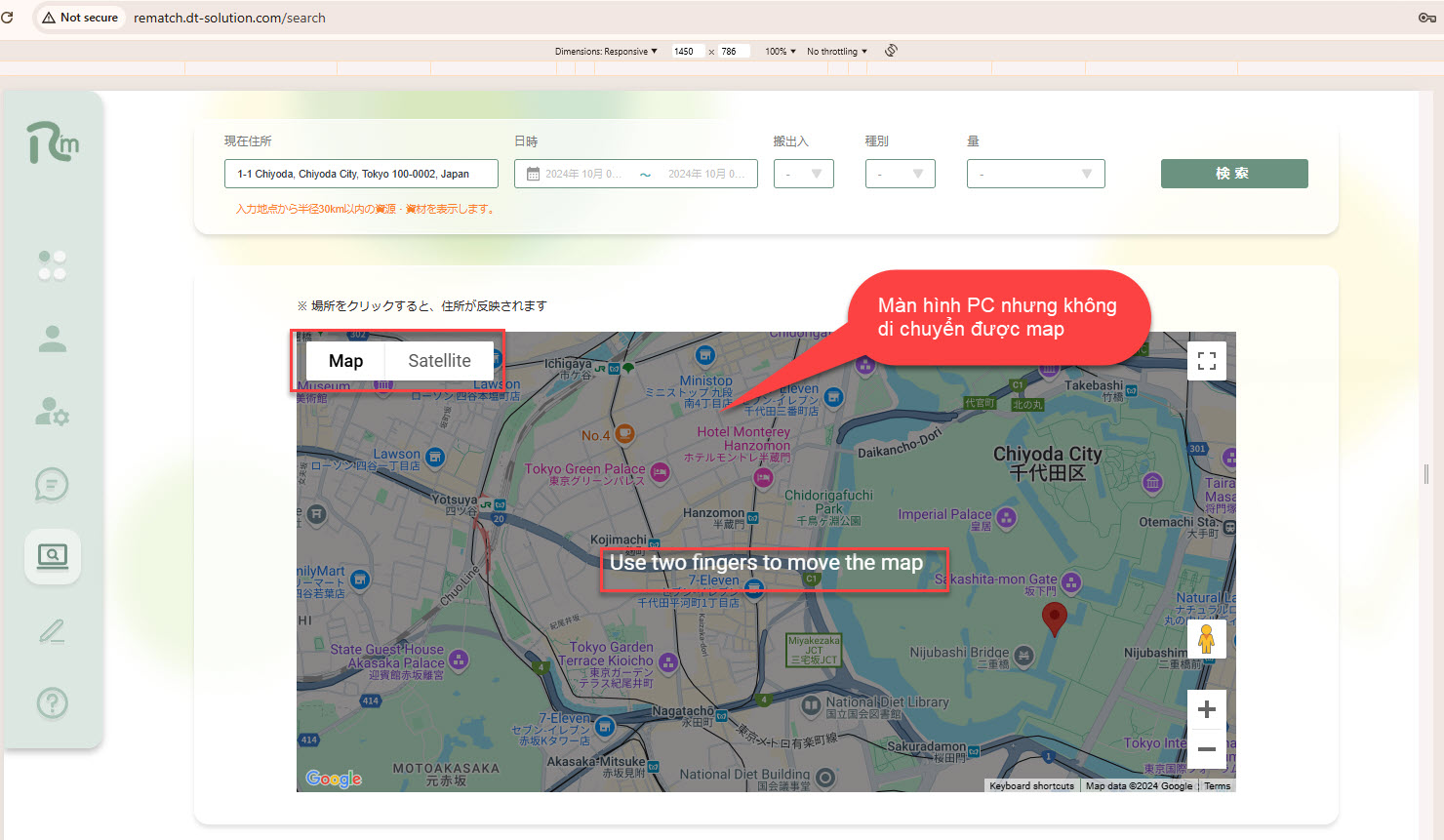Click the Rm logo in the sidebar
1444x840 pixels.
[53, 142]
